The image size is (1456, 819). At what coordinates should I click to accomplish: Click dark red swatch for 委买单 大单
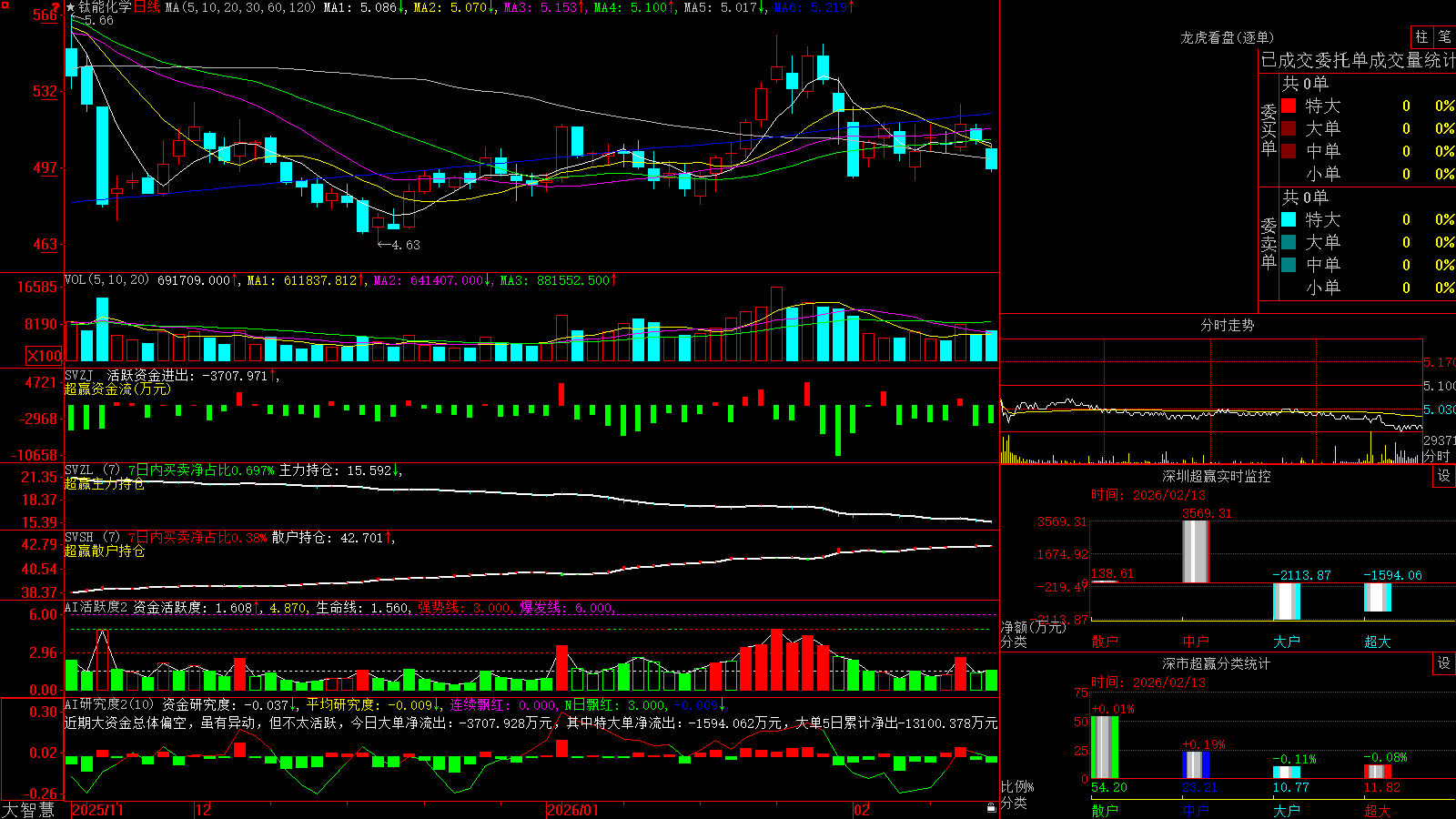point(1289,128)
